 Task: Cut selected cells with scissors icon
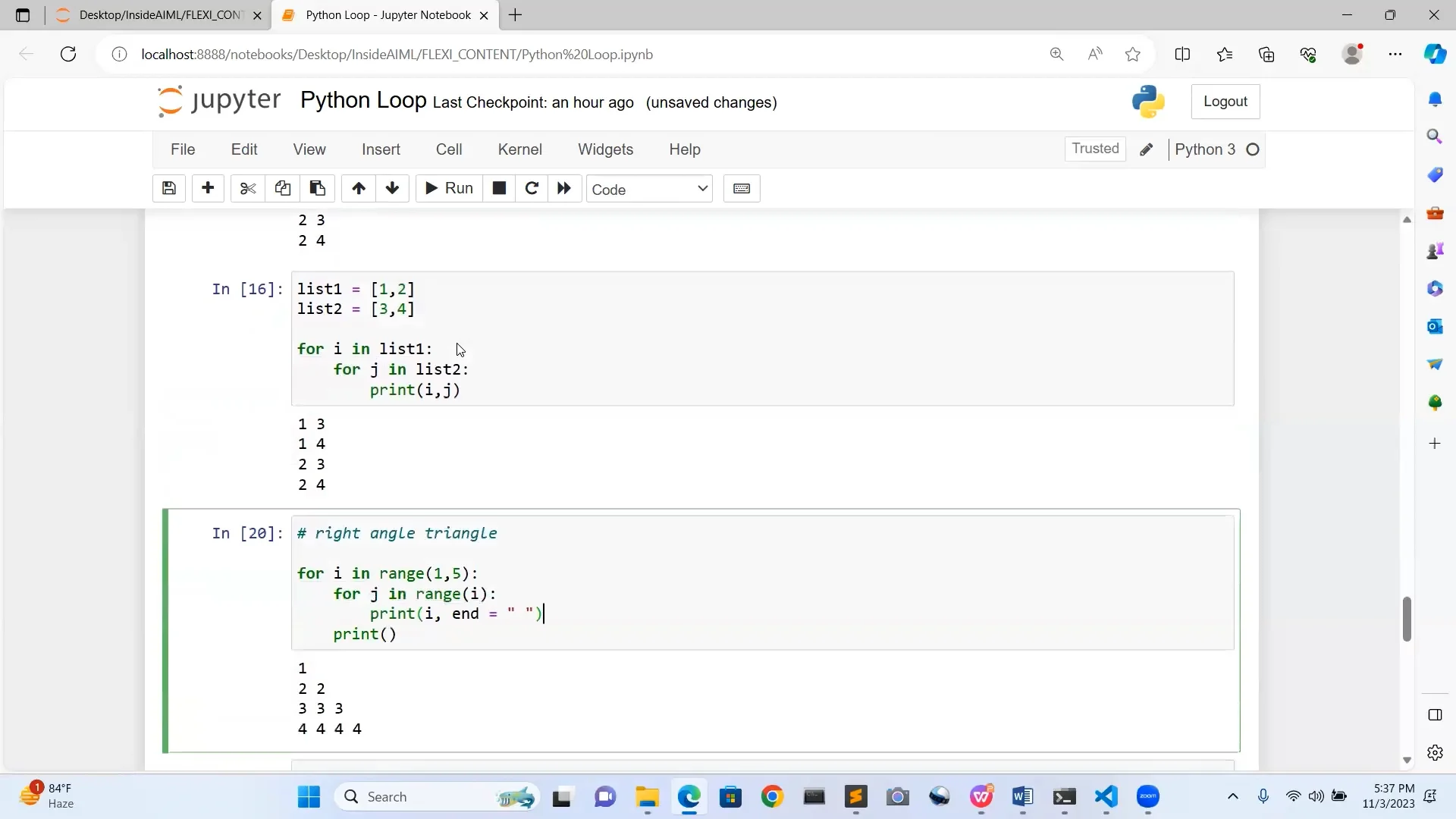click(248, 189)
